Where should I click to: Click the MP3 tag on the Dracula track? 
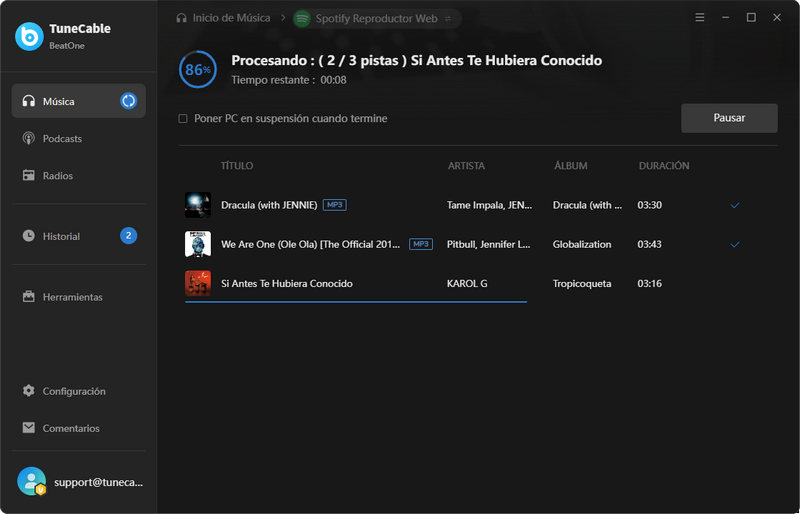335,205
